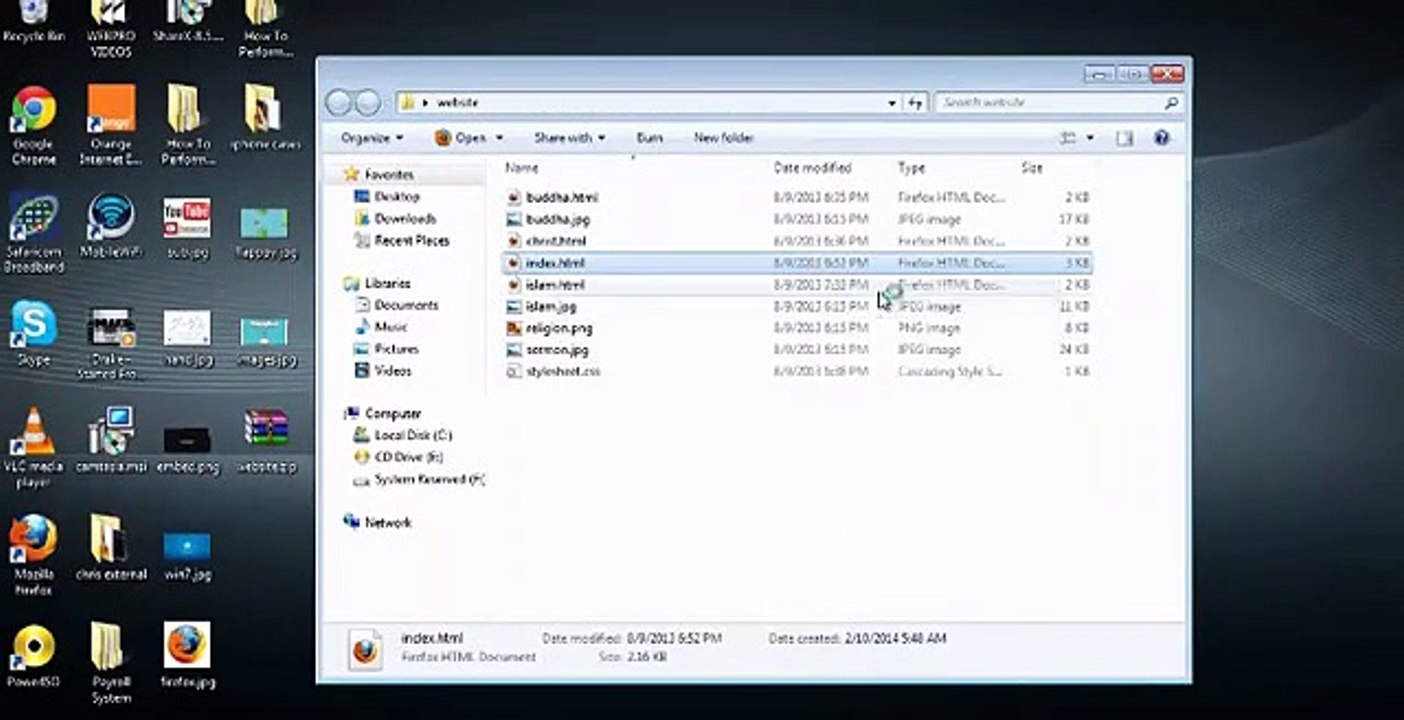Viewport: 1404px width, 720px height.
Task: Select the index.html file name
Action: click(555, 263)
